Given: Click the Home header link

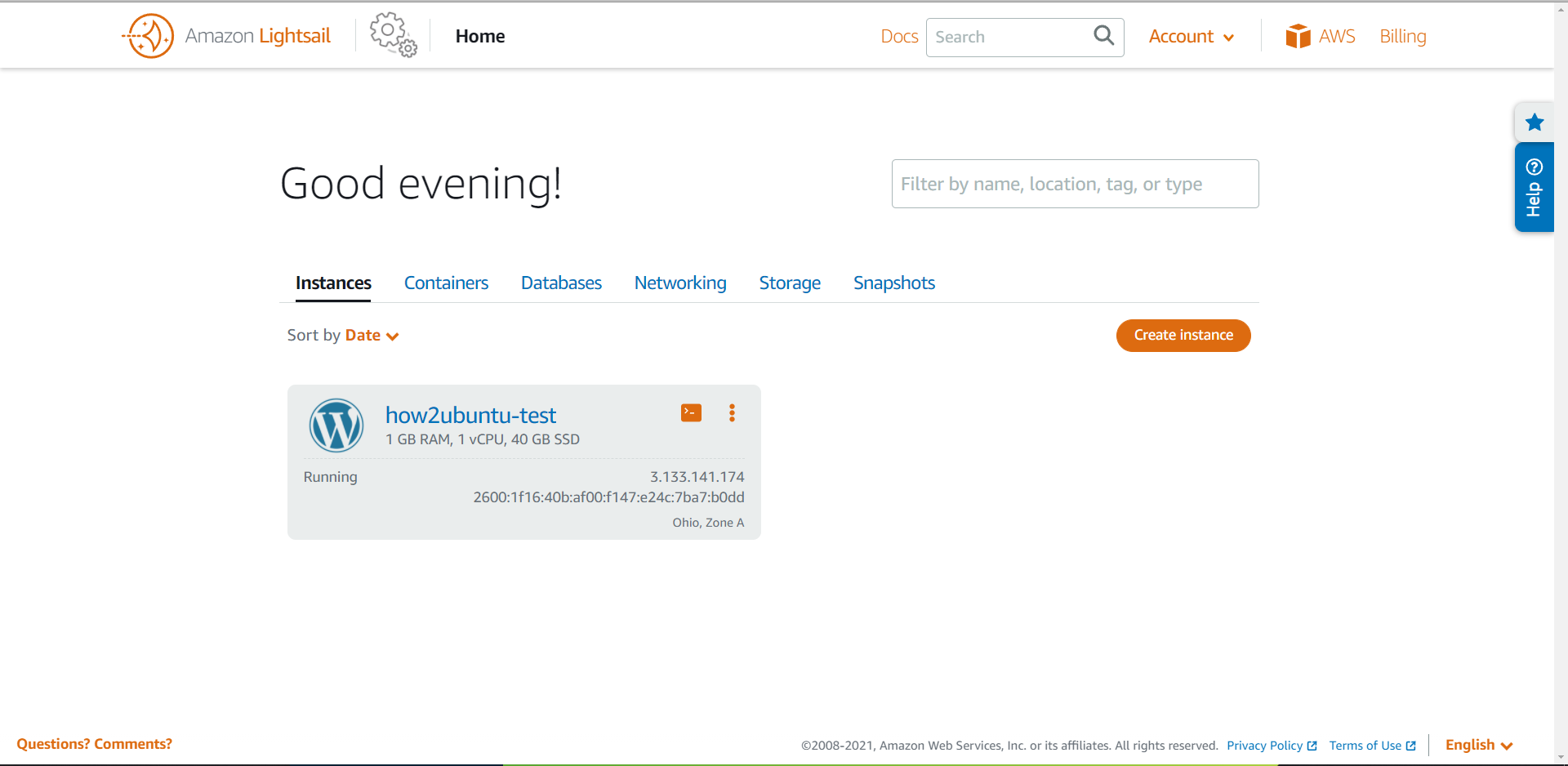Looking at the screenshot, I should [x=480, y=36].
